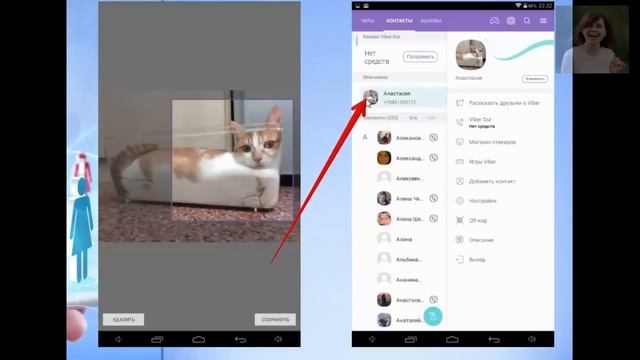The height and width of the screenshot is (360, 640).
Task: Tap the home icon in the photo crop window
Action: (x=199, y=339)
